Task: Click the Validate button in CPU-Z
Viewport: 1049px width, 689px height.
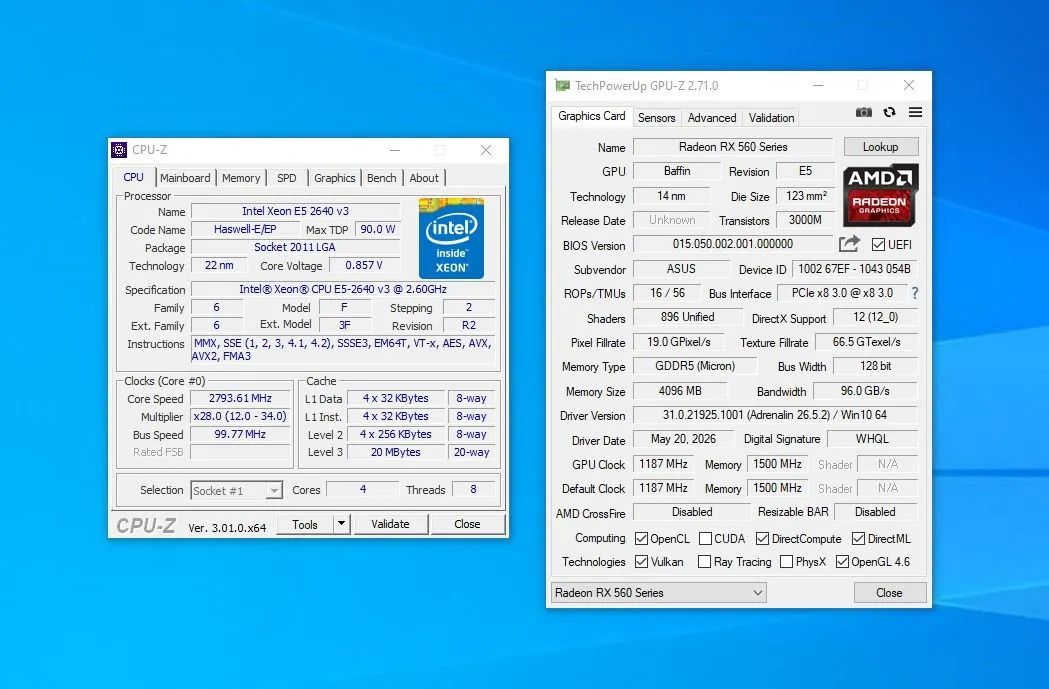Action: tap(390, 524)
